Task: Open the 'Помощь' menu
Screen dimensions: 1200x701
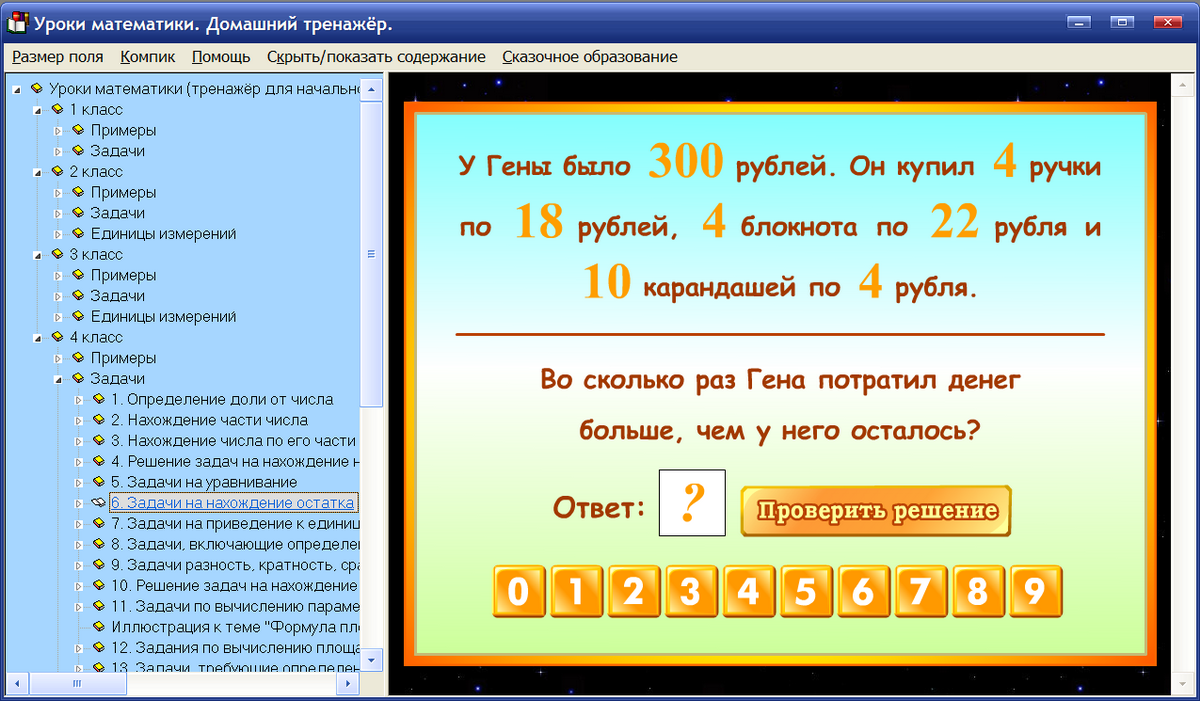Action: click(x=220, y=57)
